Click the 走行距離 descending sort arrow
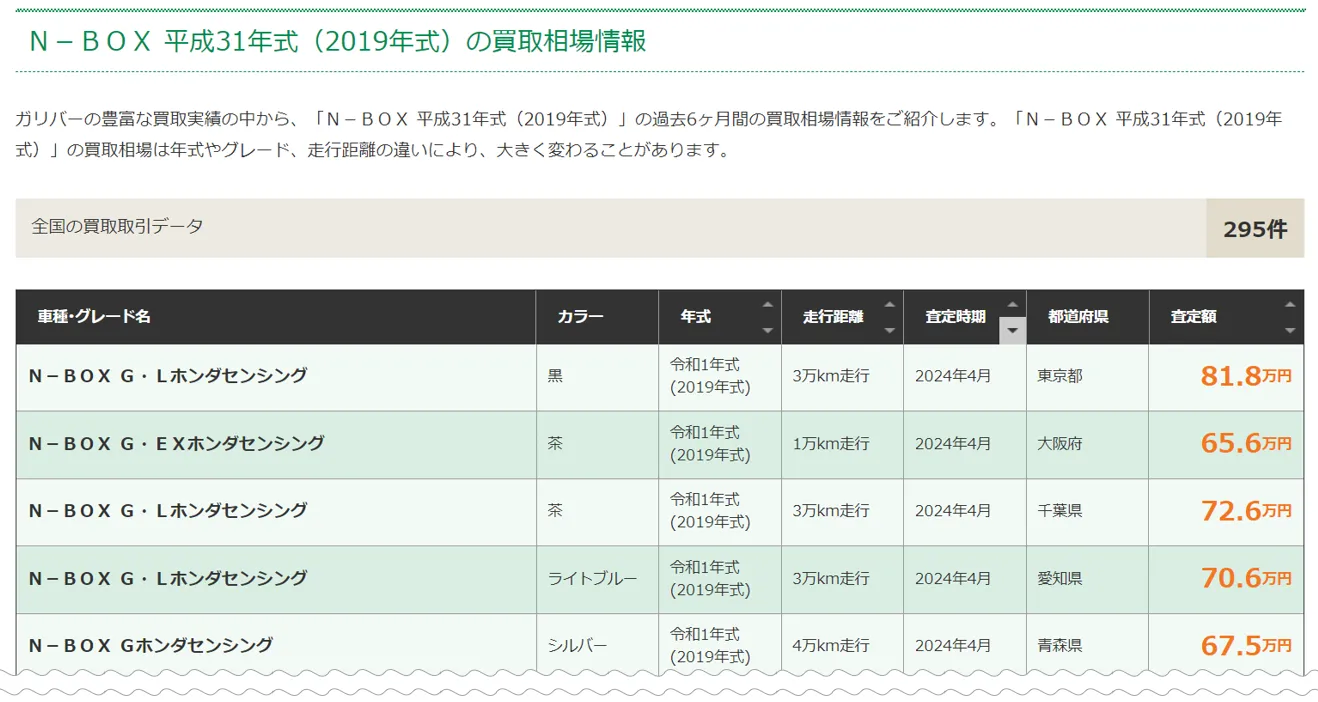This screenshot has height=702, width=1318. point(889,330)
